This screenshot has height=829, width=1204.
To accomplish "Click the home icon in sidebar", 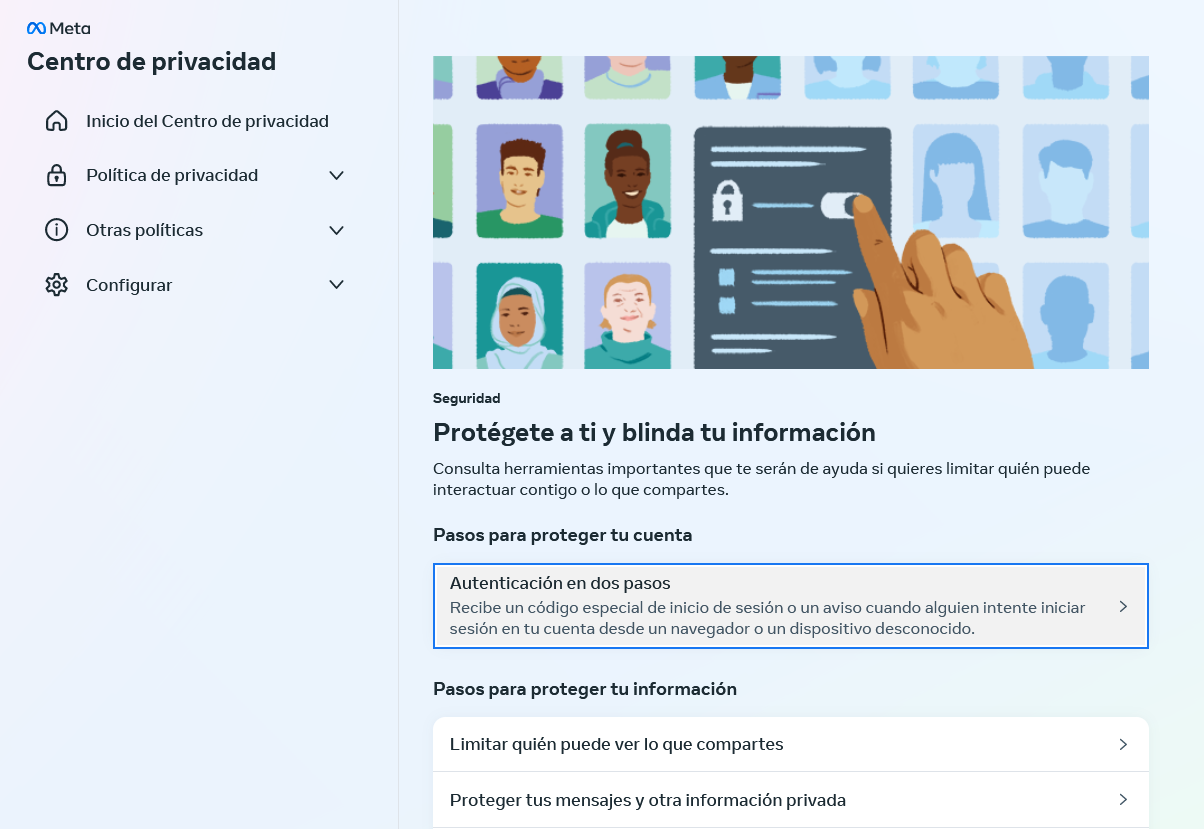I will click(57, 121).
